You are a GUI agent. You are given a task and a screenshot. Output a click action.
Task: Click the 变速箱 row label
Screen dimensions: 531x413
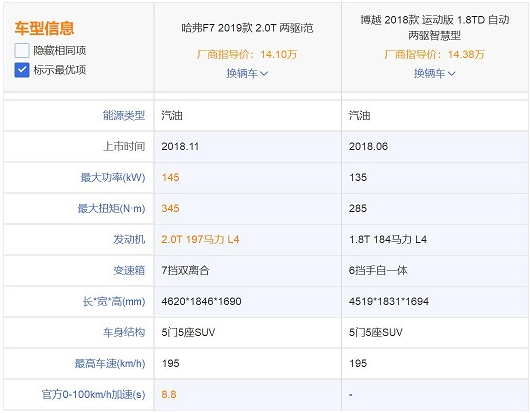(x=129, y=270)
